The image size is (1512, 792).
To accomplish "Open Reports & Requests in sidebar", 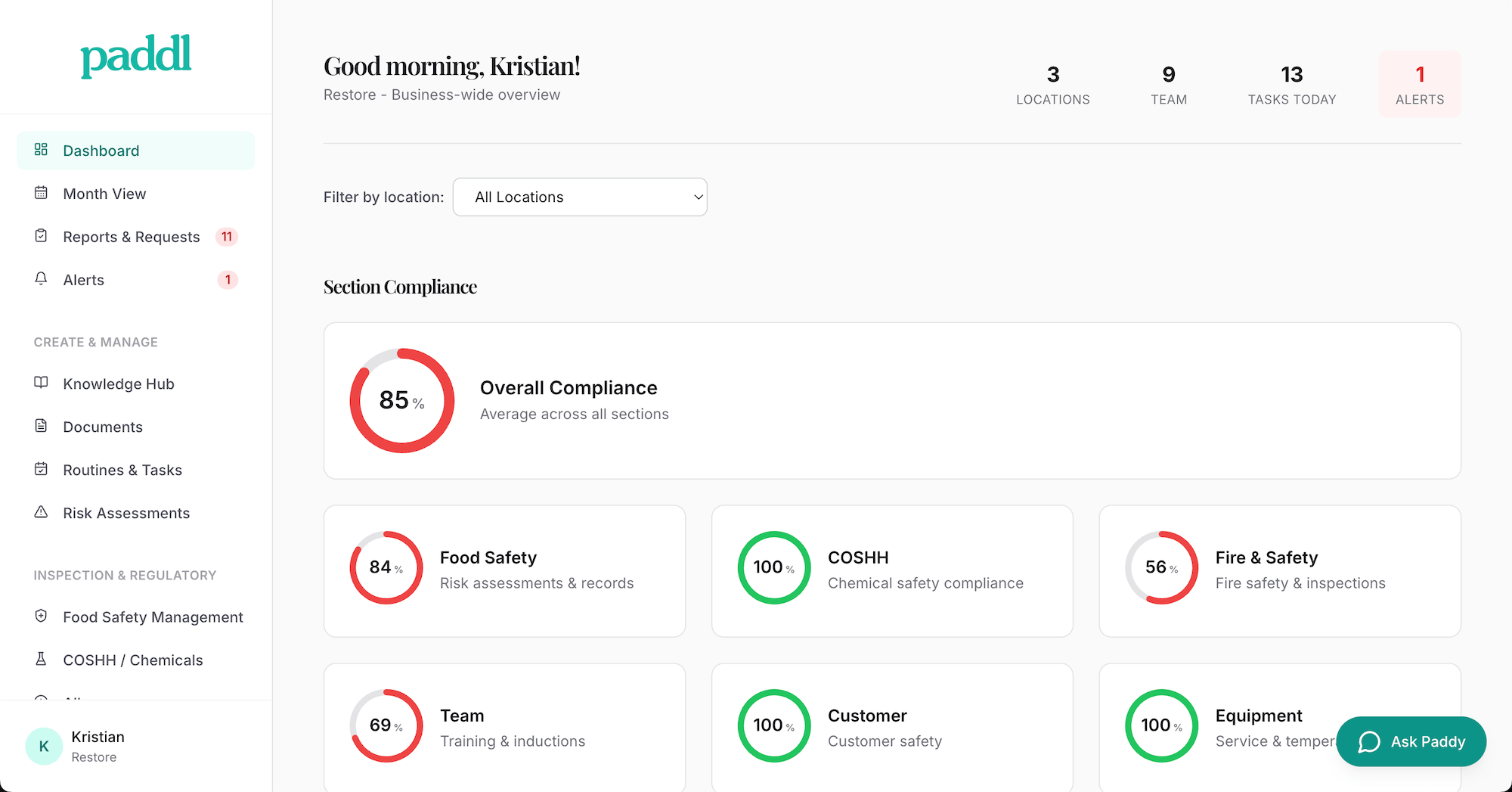I will (132, 237).
